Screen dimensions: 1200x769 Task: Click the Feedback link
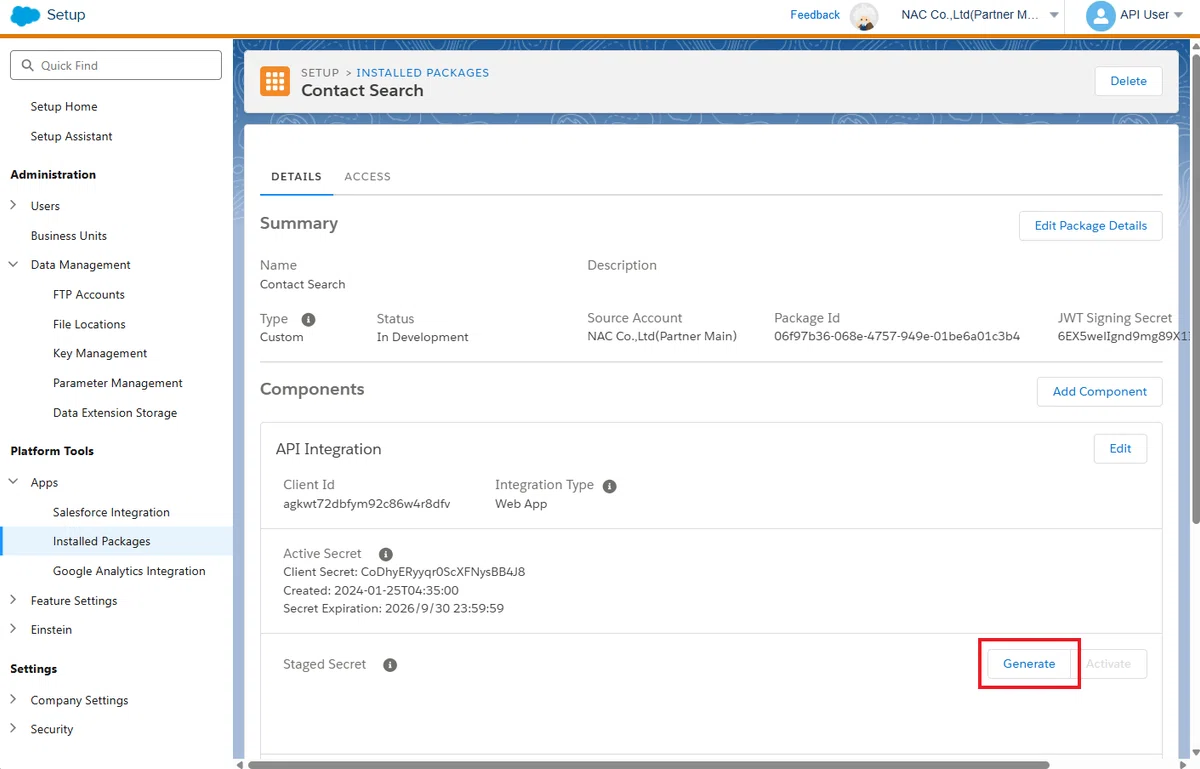tap(815, 15)
